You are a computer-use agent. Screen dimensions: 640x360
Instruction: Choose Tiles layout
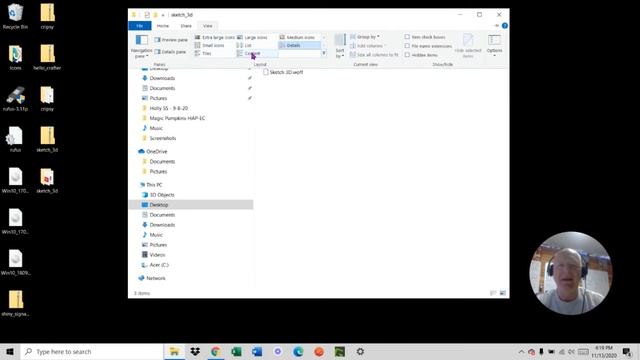203,53
